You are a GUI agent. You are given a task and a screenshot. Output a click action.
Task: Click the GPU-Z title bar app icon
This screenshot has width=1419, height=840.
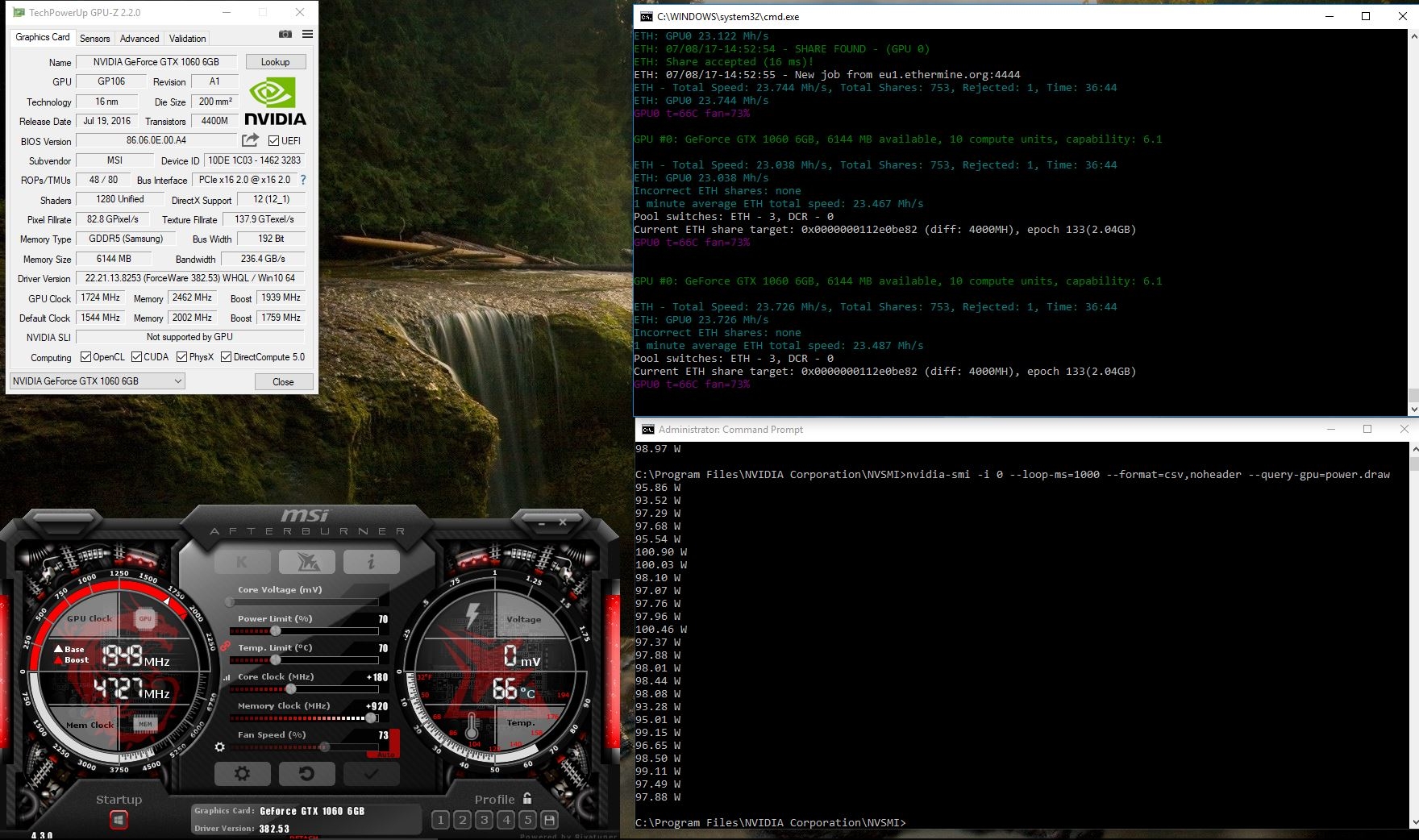point(19,12)
